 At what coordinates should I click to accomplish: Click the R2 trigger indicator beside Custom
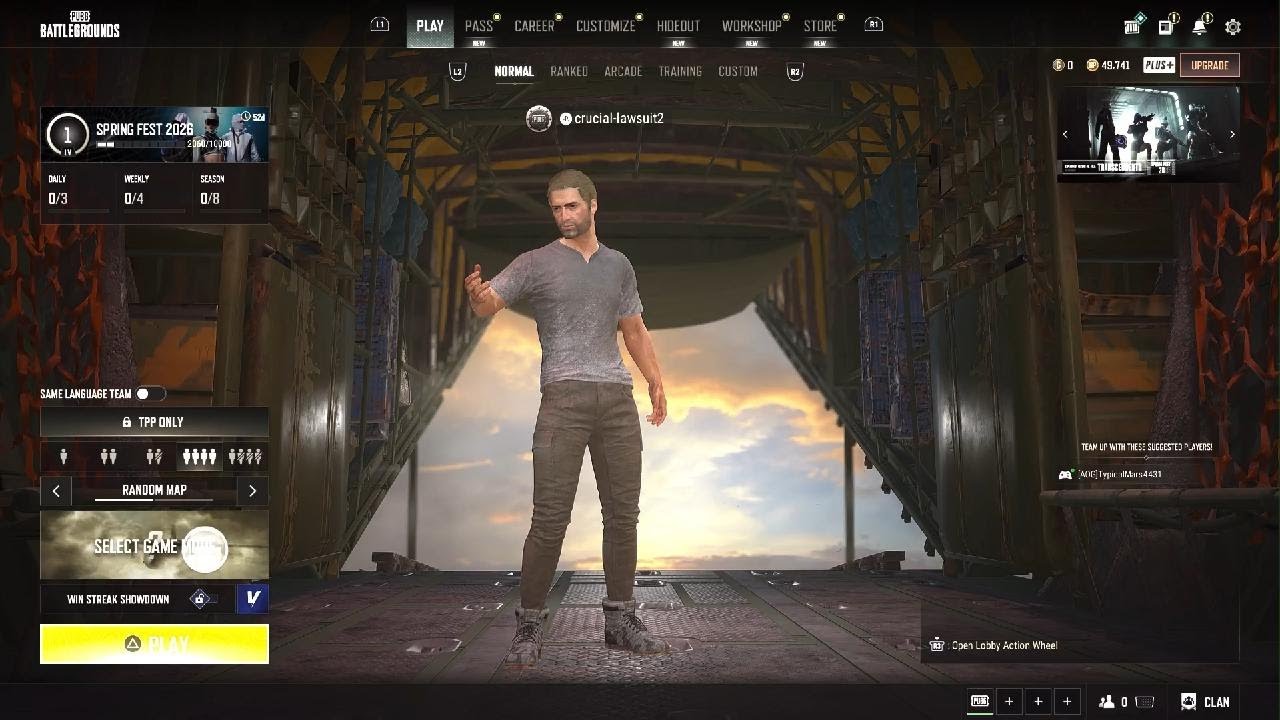click(795, 71)
